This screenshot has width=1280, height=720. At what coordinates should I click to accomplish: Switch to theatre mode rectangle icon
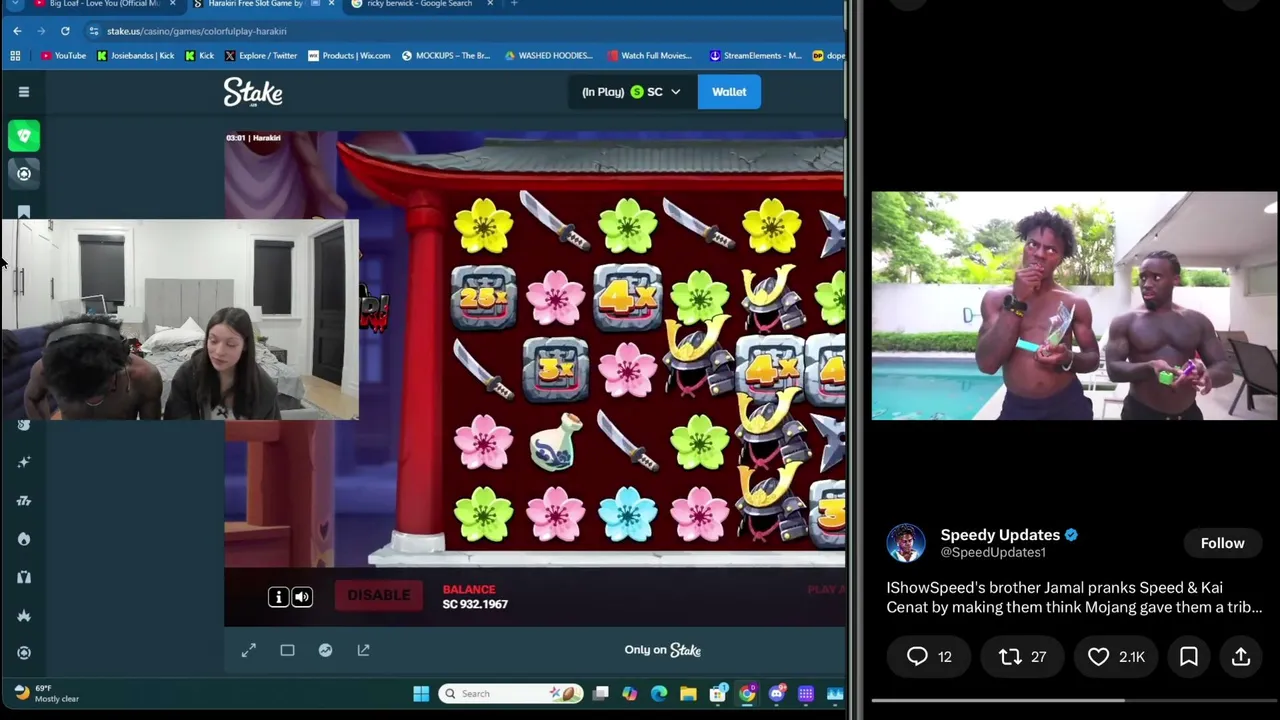pyautogui.click(x=287, y=650)
